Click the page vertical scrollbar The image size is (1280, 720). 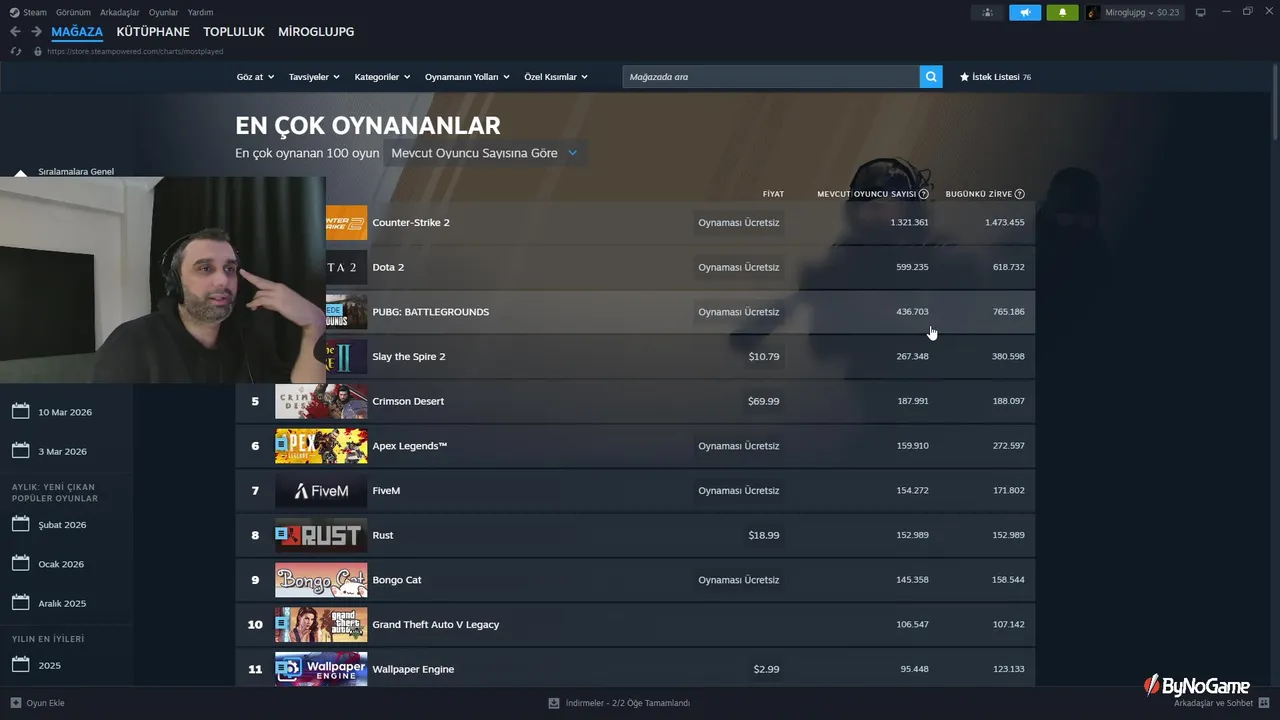[x=1275, y=102]
